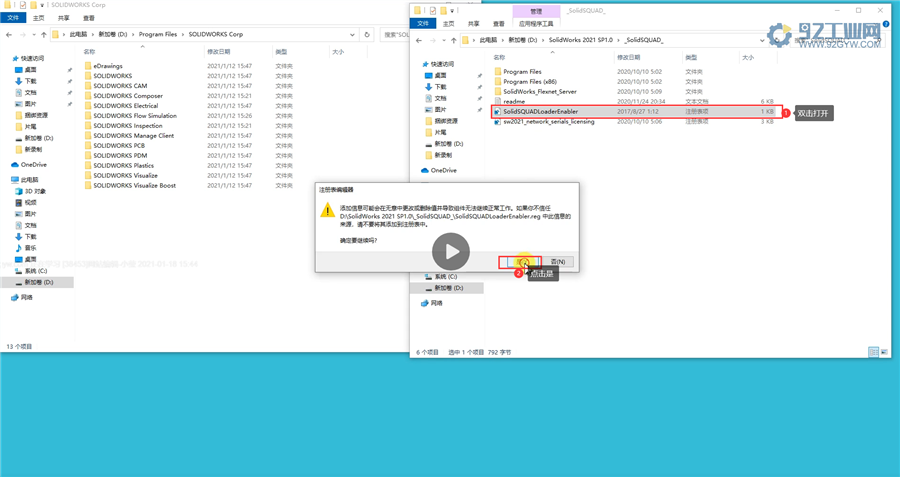Click 此电脑 breadcrumb in left address bar
900x477 pixels.
point(78,34)
